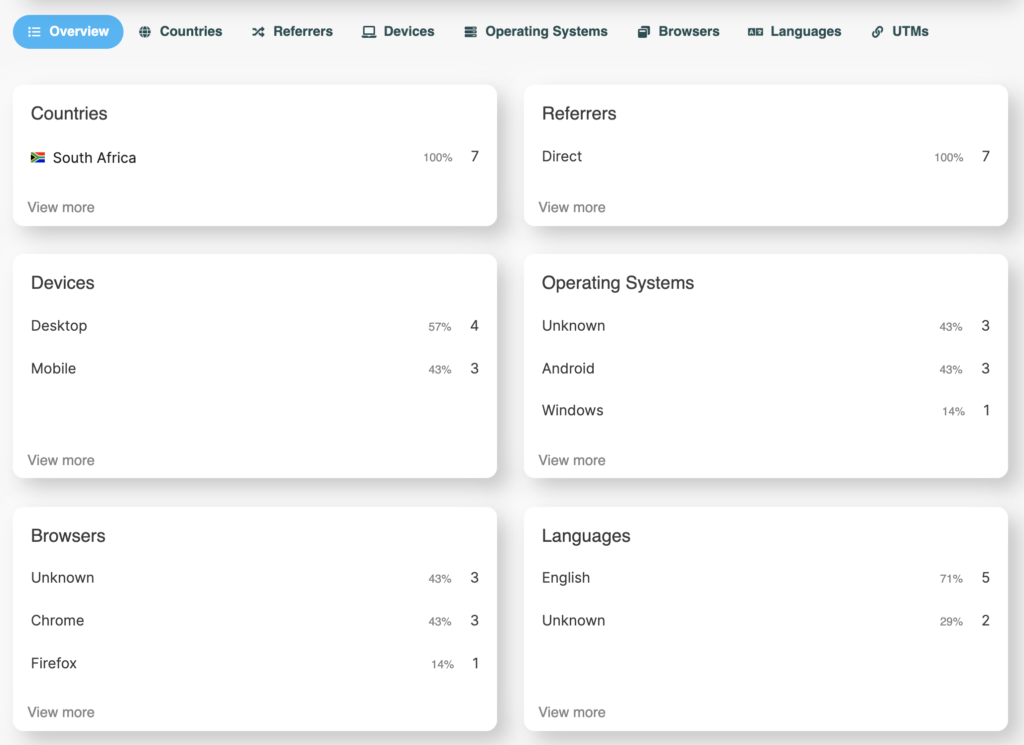This screenshot has width=1024, height=745.
Task: Open the Referrers tab
Action: coord(293,32)
